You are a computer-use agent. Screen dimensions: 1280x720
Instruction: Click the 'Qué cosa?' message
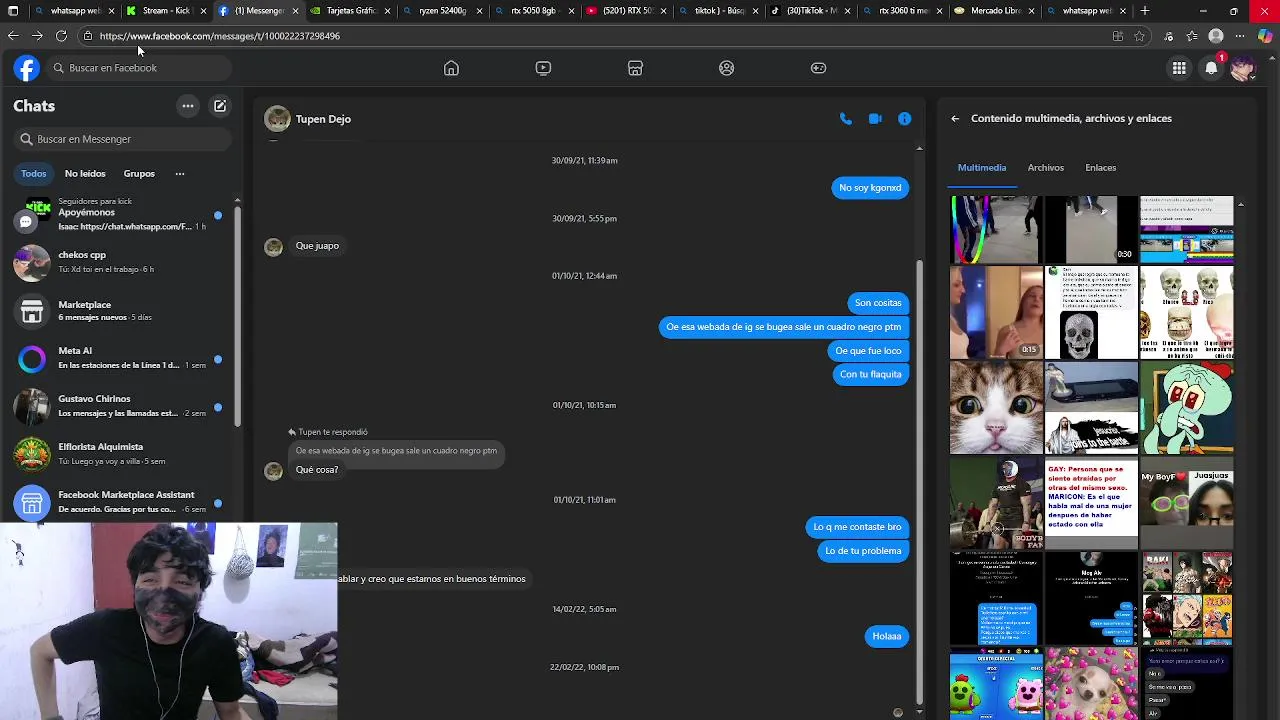pos(317,470)
